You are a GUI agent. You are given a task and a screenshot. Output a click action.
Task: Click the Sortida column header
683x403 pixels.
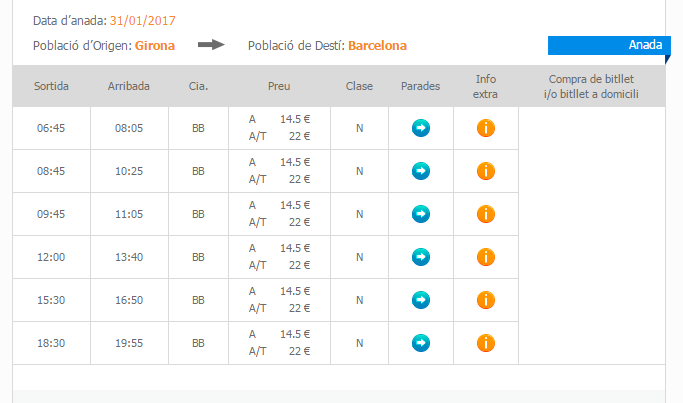pyautogui.click(x=51, y=86)
